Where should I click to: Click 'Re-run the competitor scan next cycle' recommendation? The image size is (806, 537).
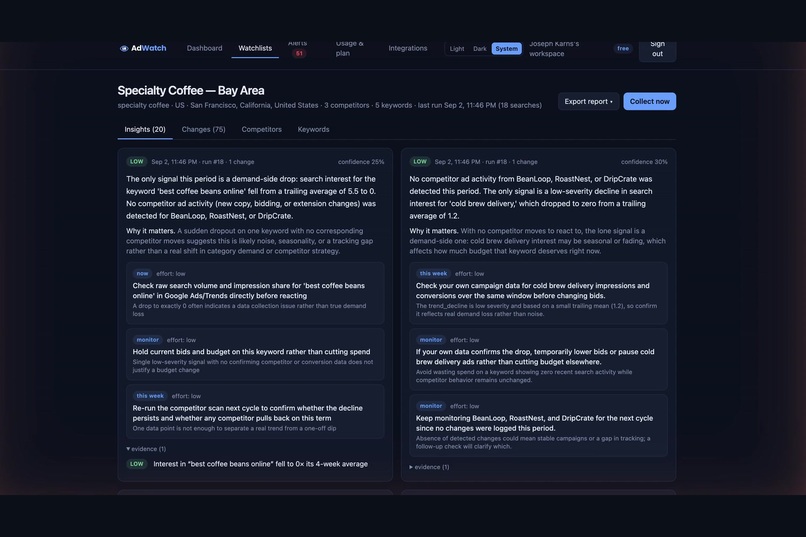coord(248,413)
